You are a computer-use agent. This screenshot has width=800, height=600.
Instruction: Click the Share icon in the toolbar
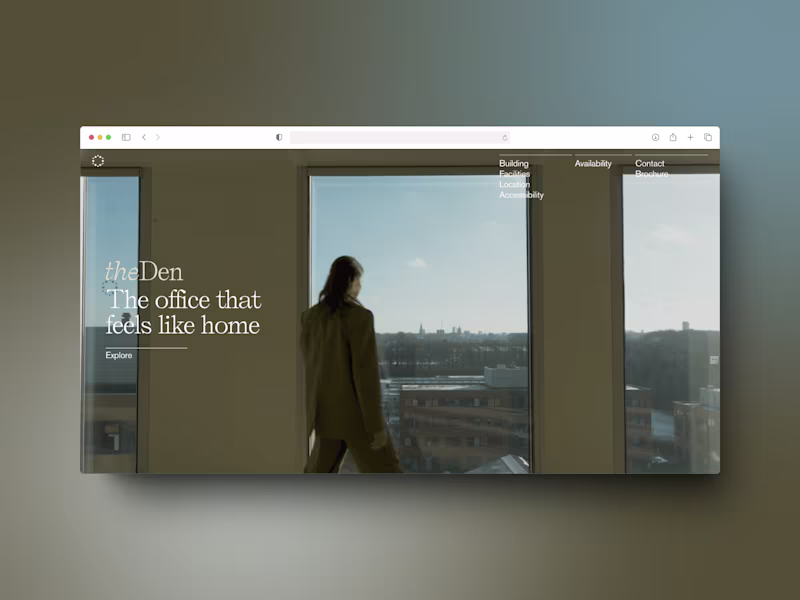coord(673,137)
